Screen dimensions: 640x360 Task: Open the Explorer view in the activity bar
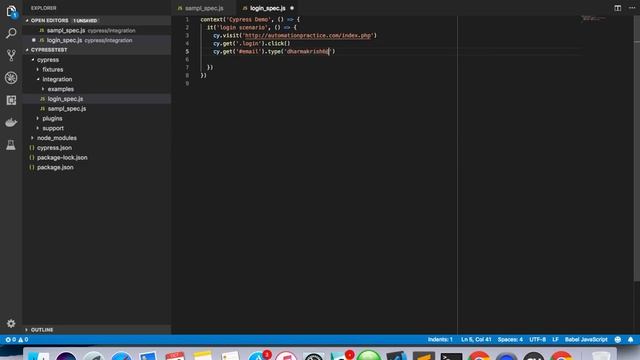coord(11,11)
